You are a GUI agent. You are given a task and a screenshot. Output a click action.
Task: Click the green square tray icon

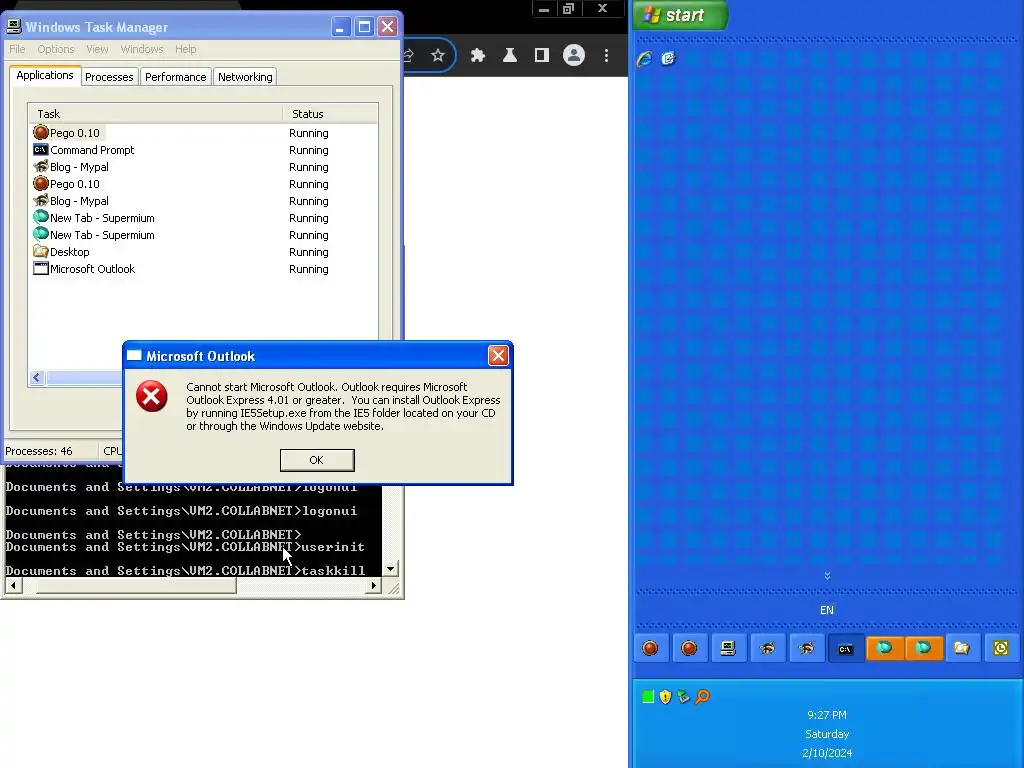point(648,697)
